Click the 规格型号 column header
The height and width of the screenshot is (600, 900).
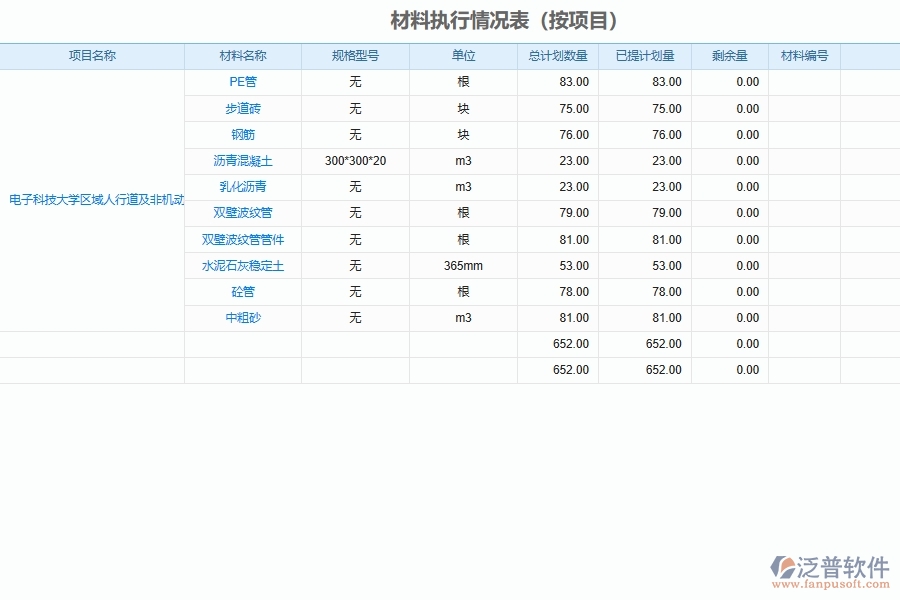356,56
